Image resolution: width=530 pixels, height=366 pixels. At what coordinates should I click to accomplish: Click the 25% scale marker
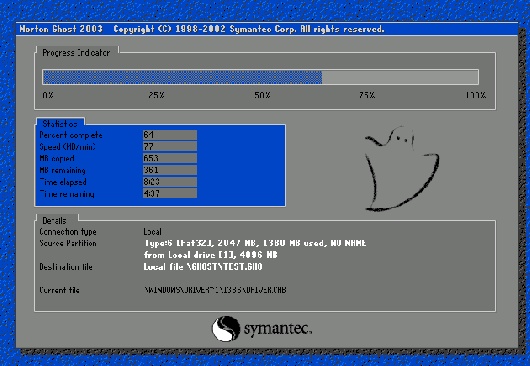click(156, 95)
